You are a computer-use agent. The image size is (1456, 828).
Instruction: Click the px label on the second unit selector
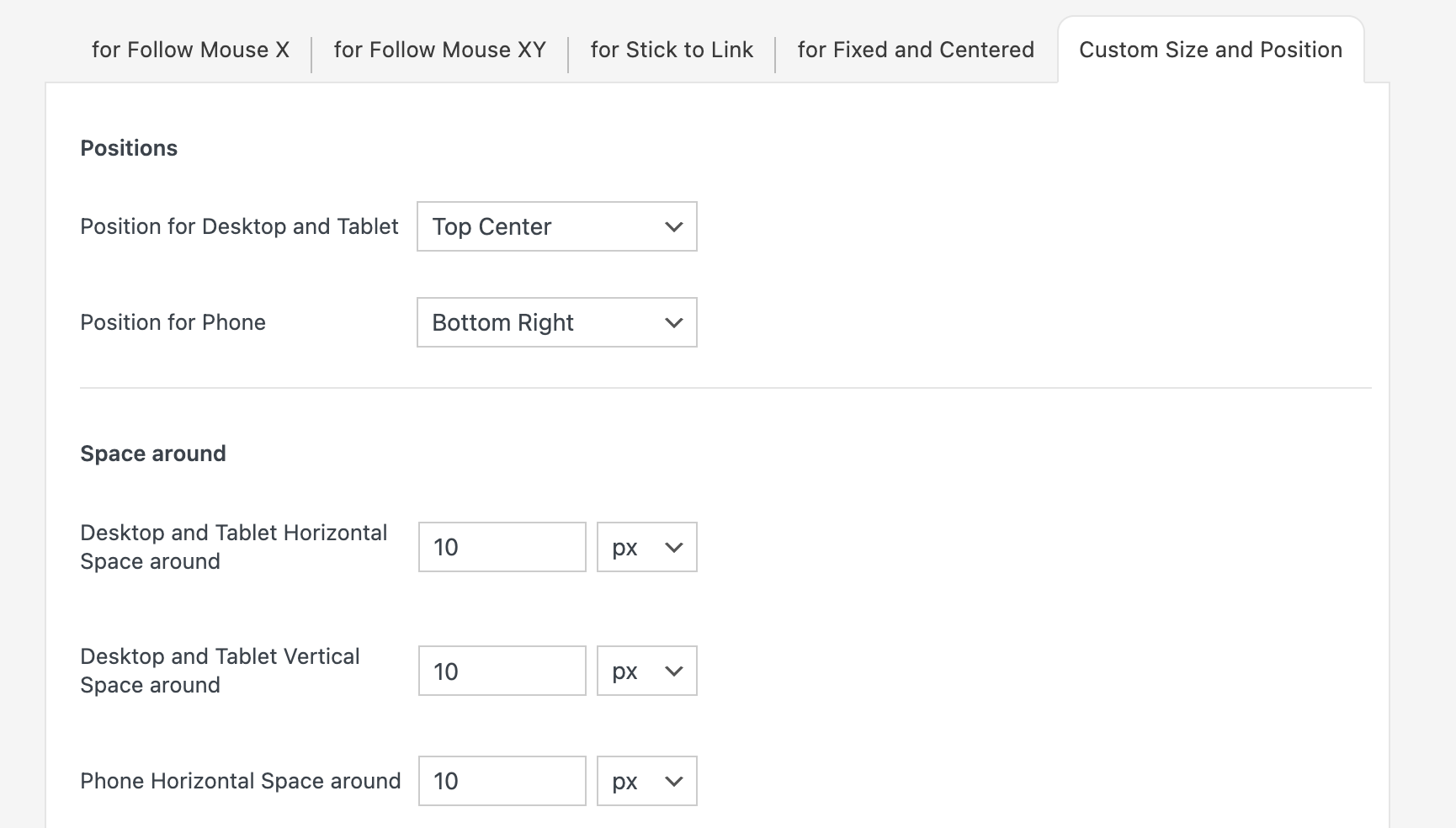(x=624, y=671)
